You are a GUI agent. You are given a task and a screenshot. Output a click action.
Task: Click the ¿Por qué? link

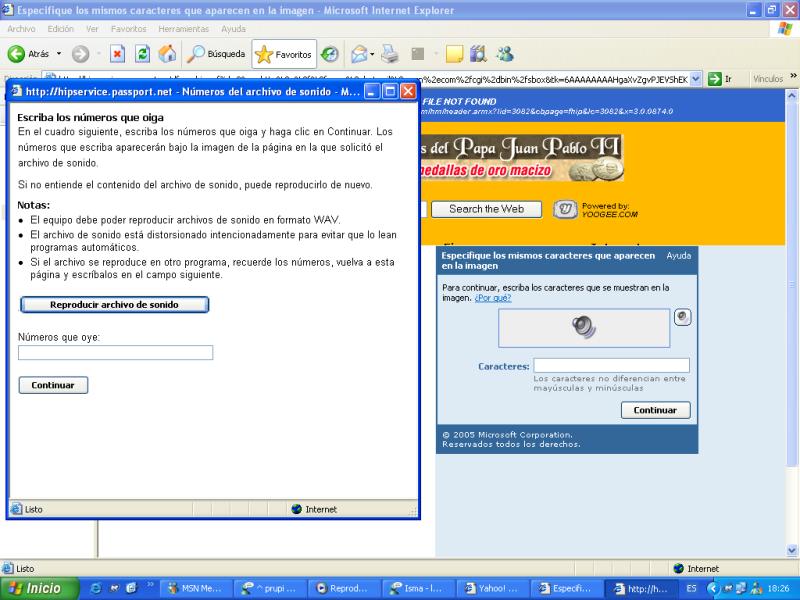tap(493, 298)
